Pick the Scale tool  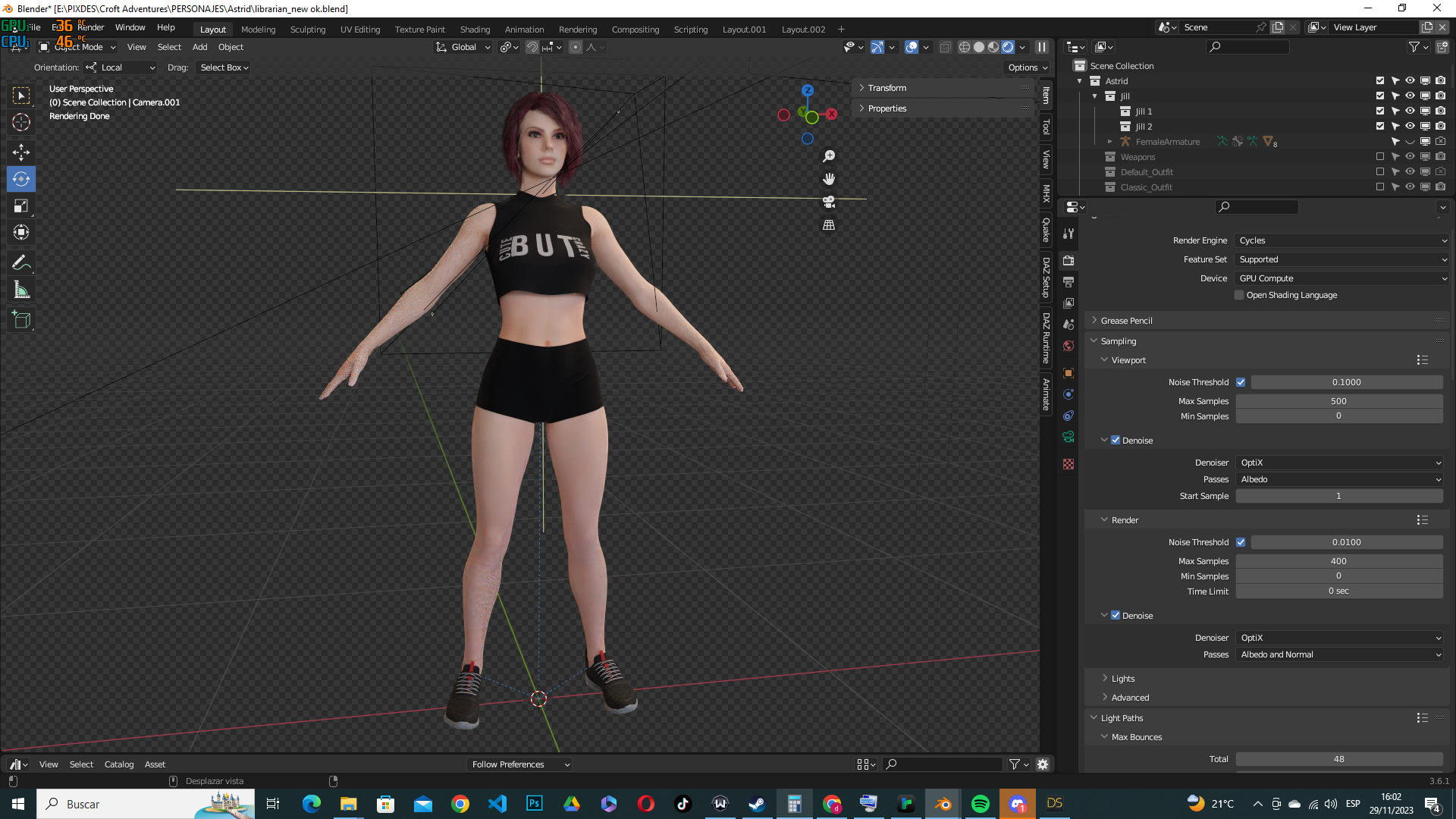[21, 206]
